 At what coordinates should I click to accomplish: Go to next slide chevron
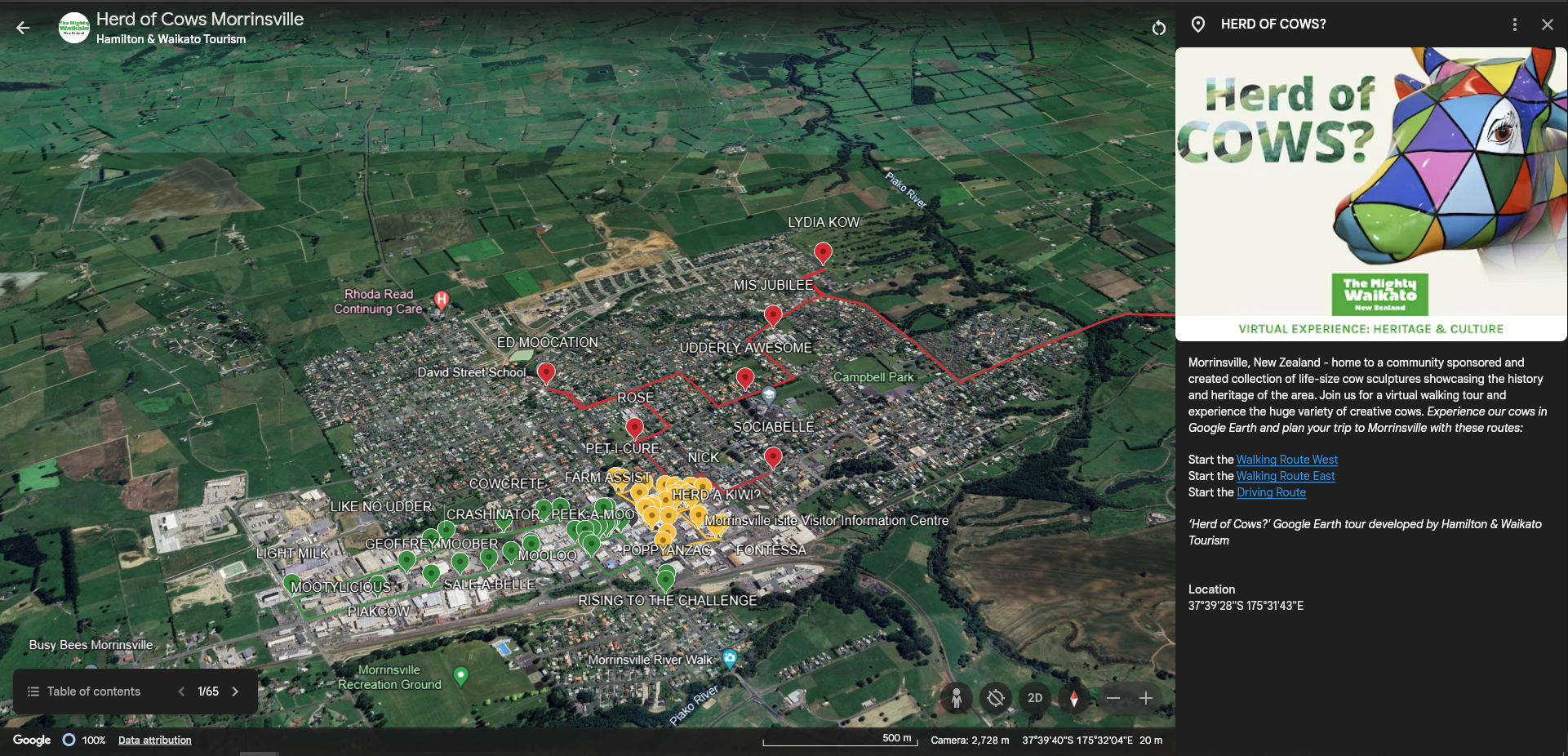click(x=235, y=692)
